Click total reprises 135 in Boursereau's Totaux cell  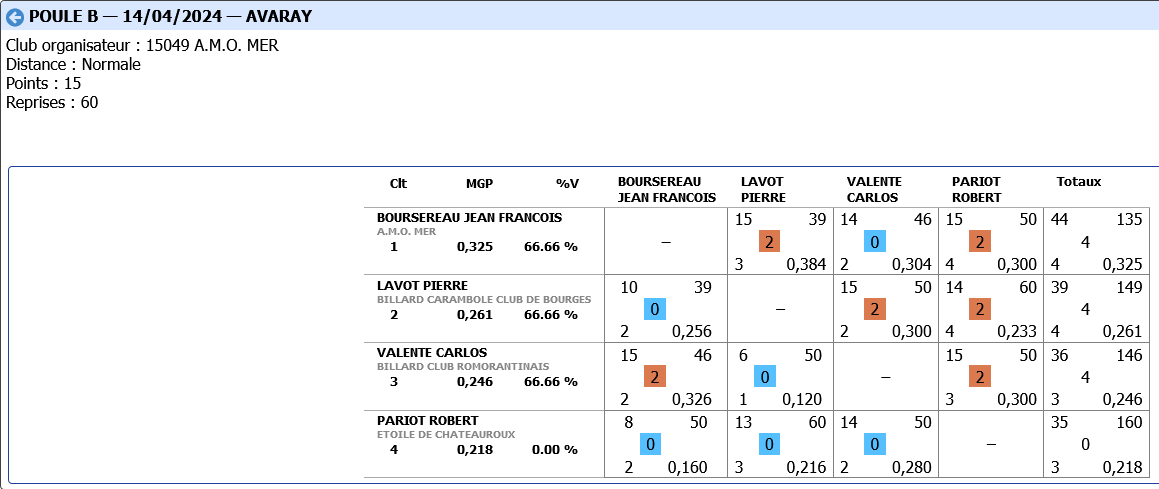pyautogui.click(x=1129, y=219)
